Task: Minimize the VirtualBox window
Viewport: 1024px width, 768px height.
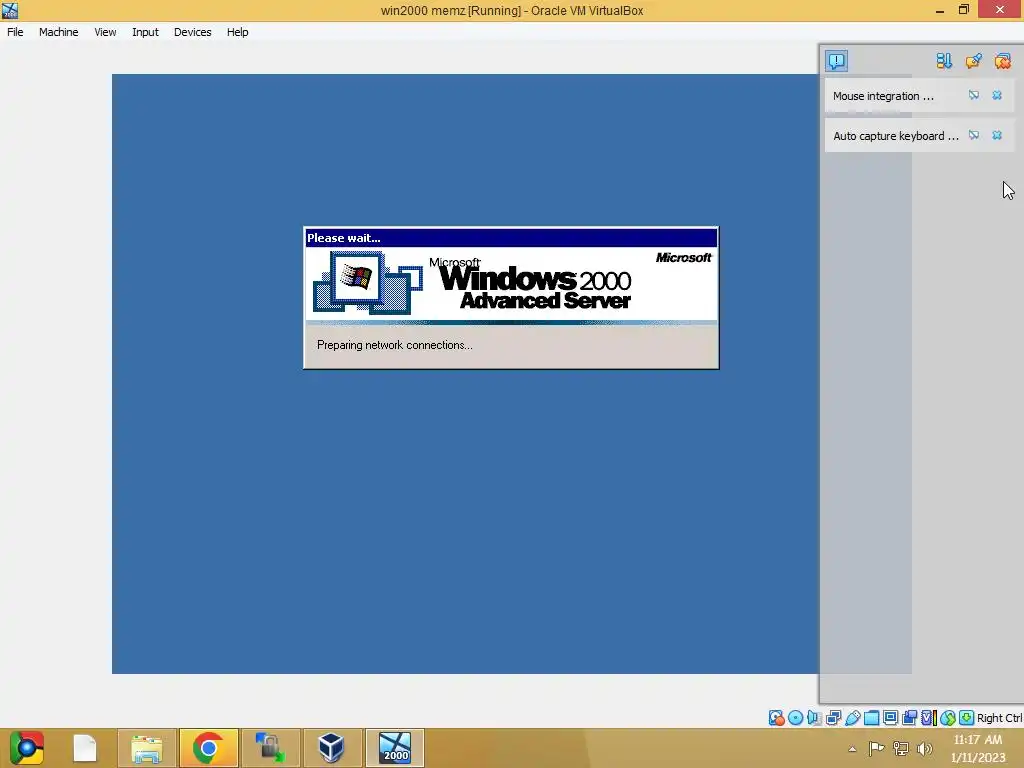Action: tap(940, 10)
